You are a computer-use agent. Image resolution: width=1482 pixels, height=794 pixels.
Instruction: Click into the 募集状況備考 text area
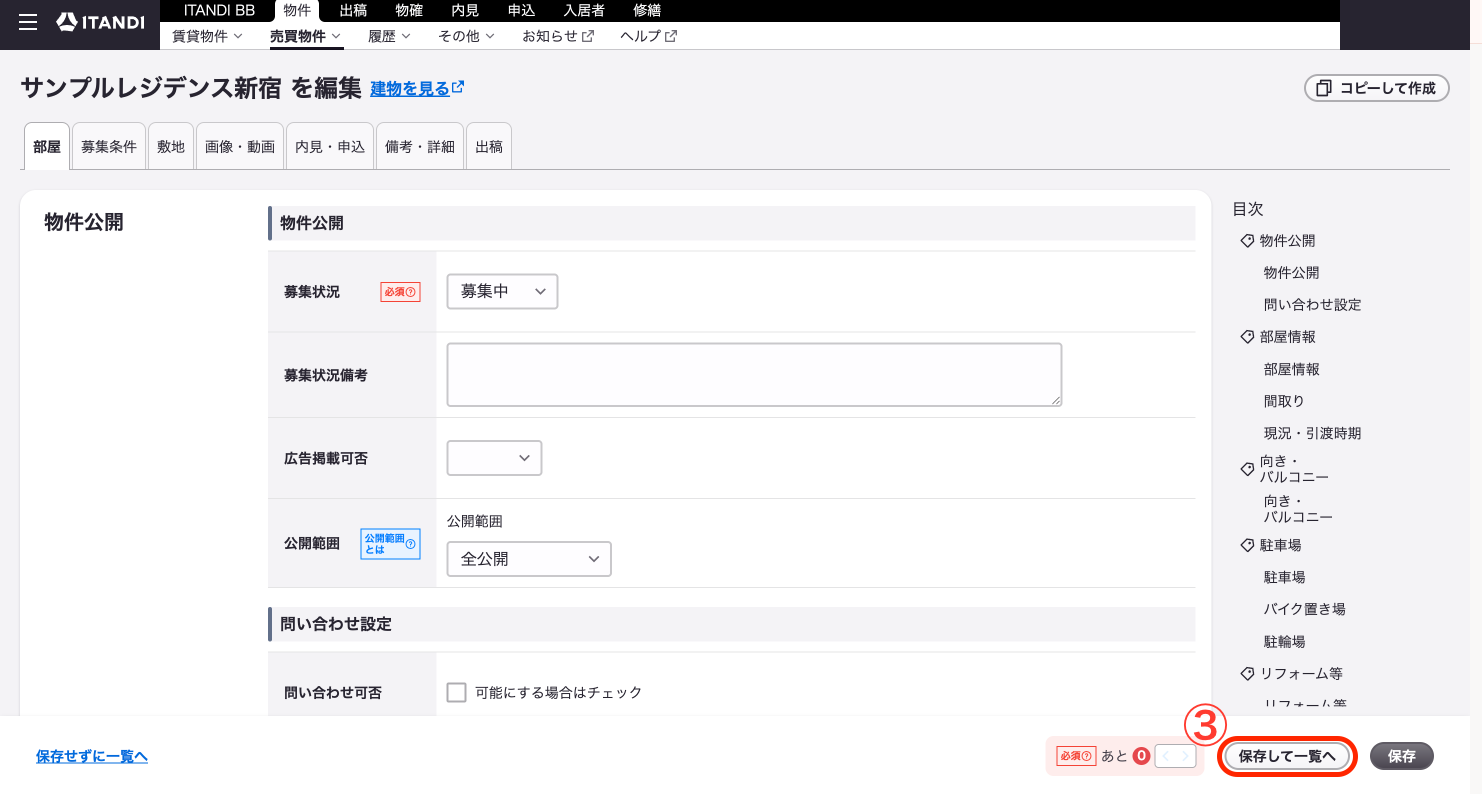click(x=754, y=375)
